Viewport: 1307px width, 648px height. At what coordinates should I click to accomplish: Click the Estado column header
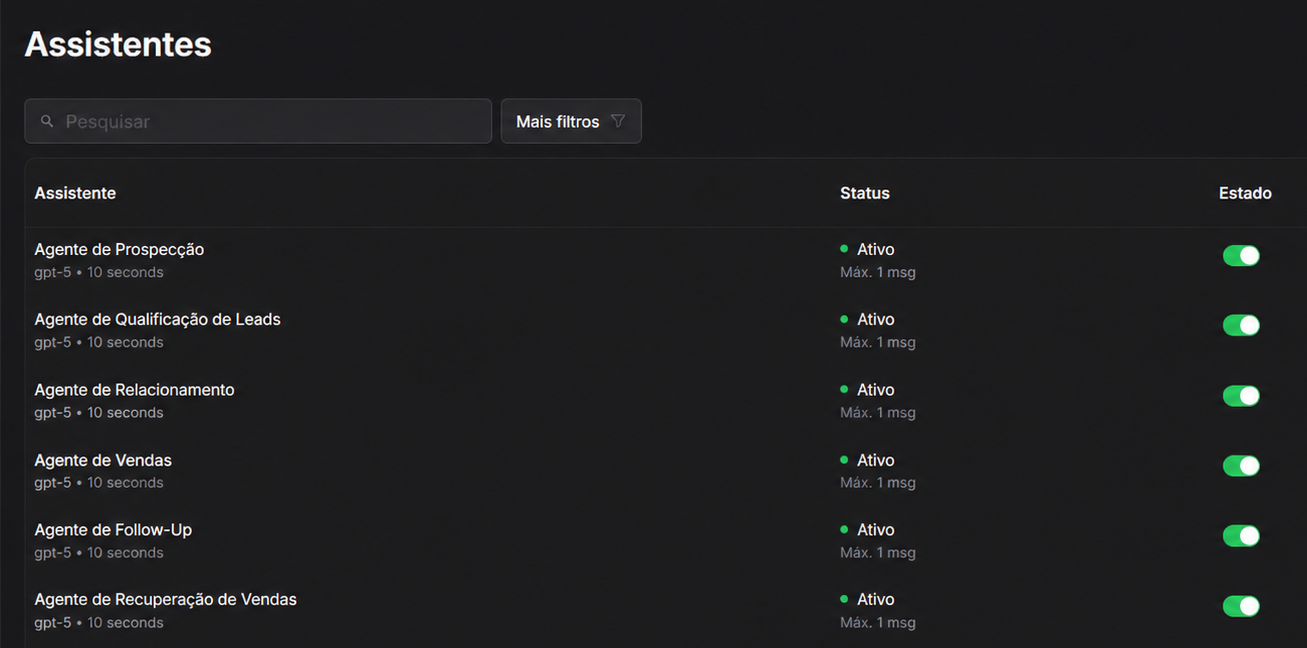point(1245,193)
